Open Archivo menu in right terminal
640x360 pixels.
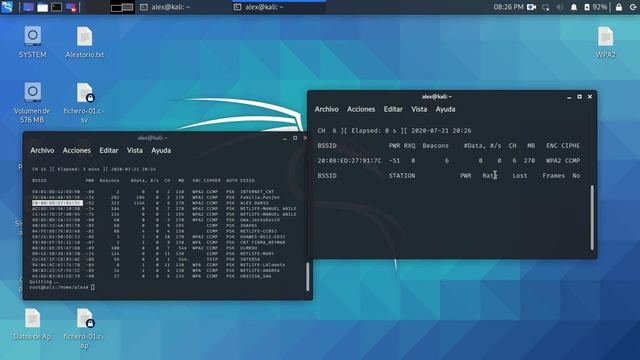point(327,109)
